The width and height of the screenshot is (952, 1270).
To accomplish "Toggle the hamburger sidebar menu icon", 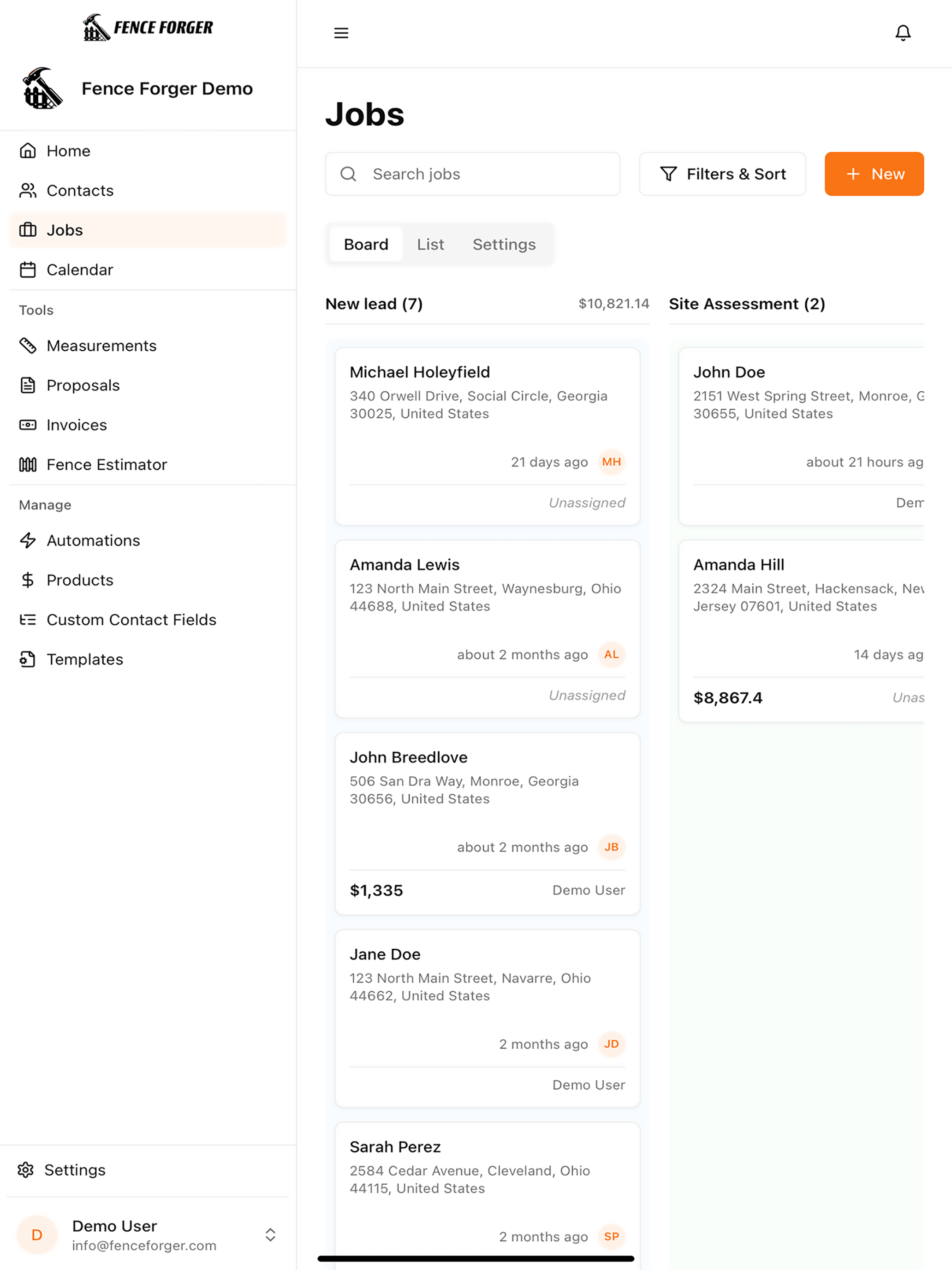I will tap(341, 33).
